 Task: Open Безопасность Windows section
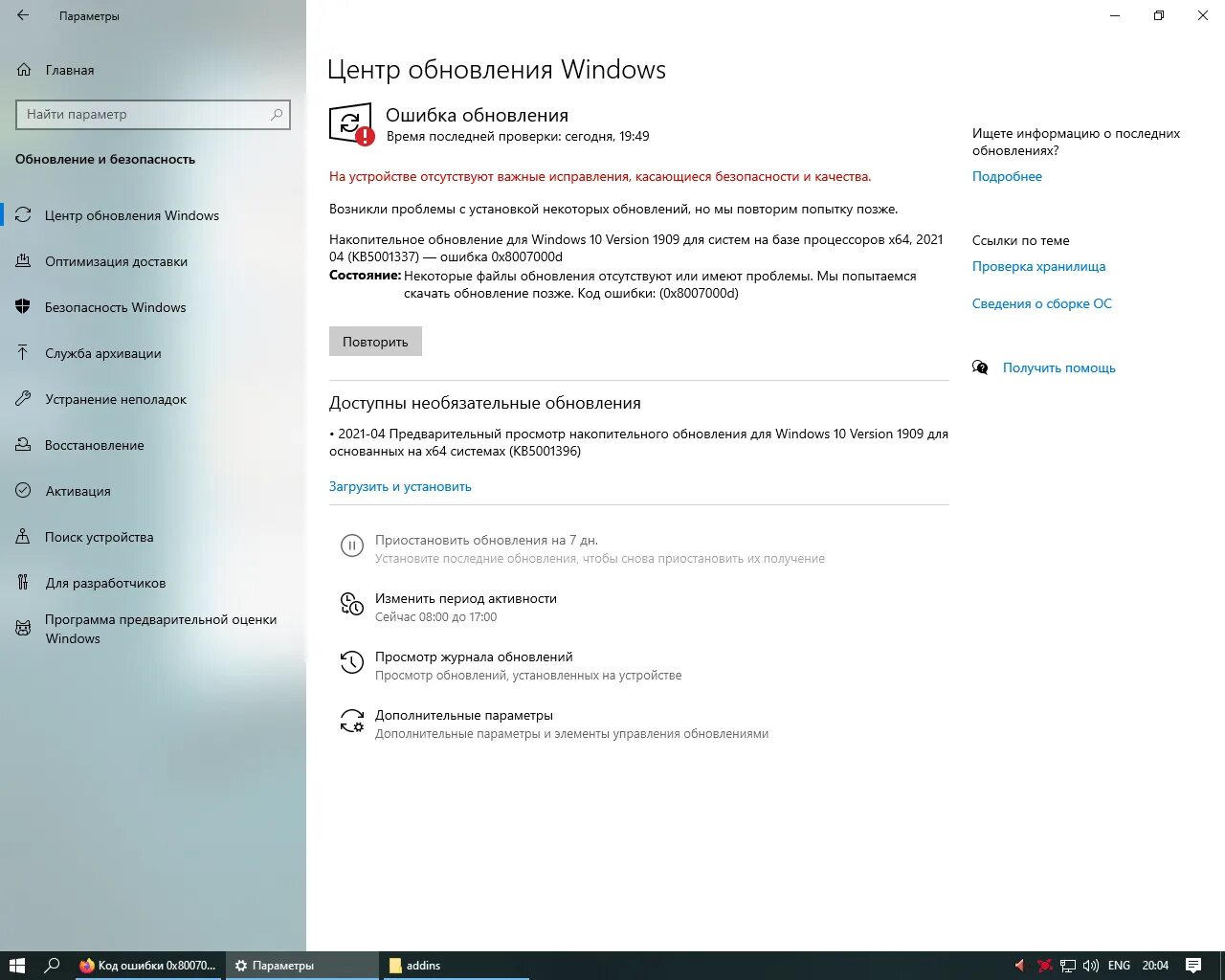[x=115, y=307]
